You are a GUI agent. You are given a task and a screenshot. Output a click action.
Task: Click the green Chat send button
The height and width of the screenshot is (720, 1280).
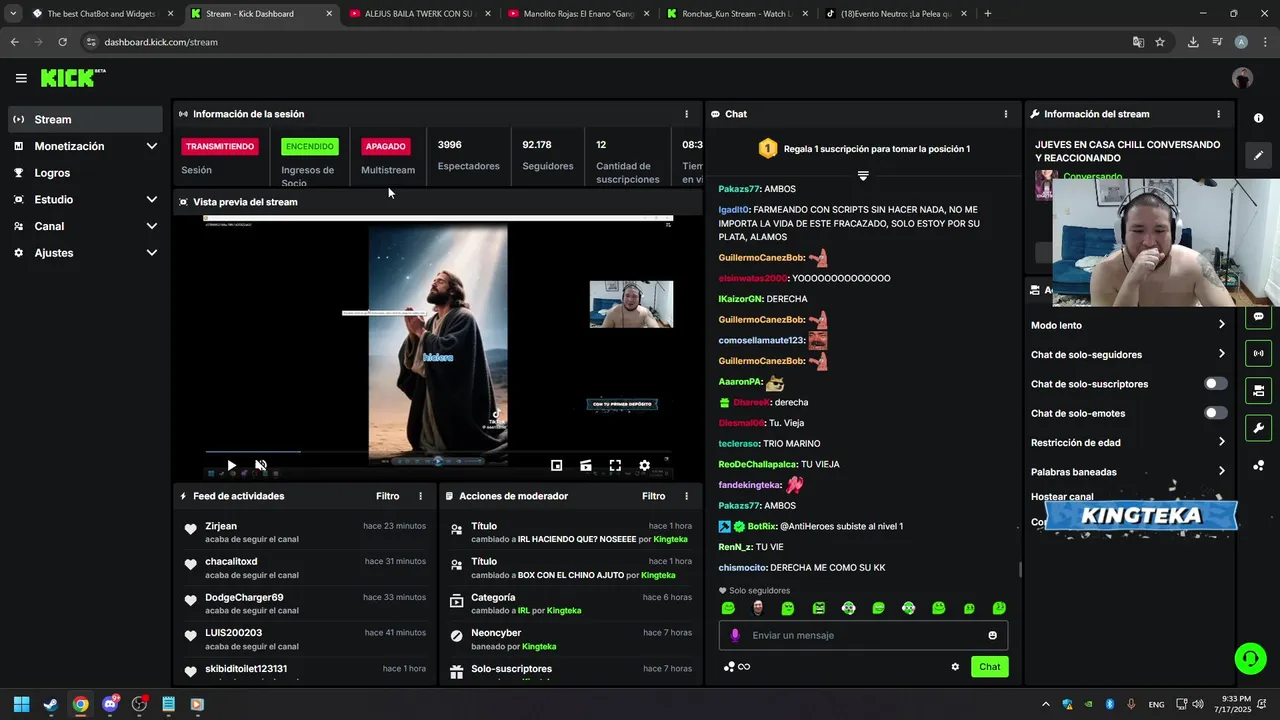coord(989,667)
